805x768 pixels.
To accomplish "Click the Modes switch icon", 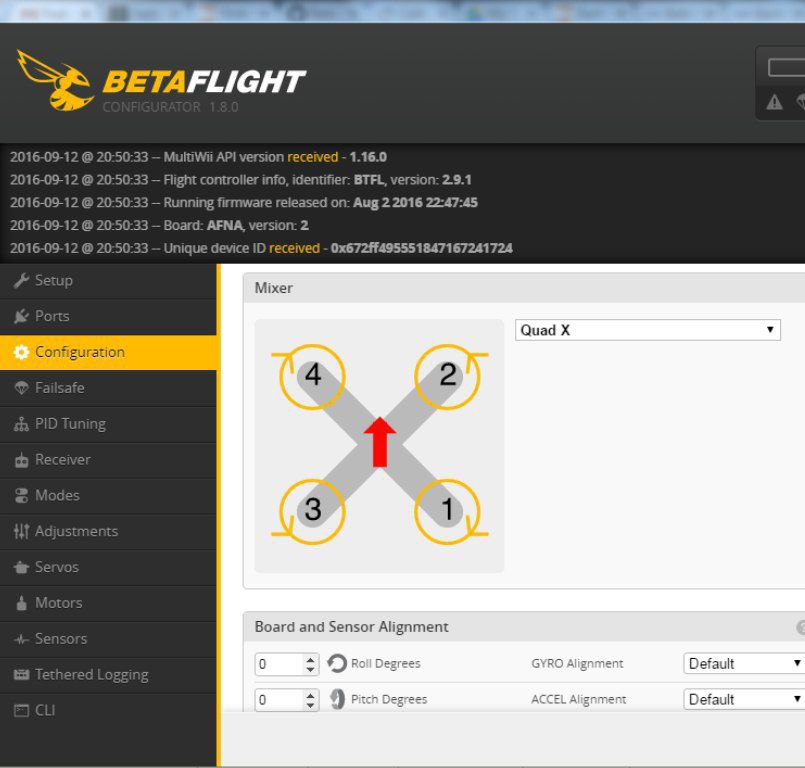I will [x=21, y=496].
